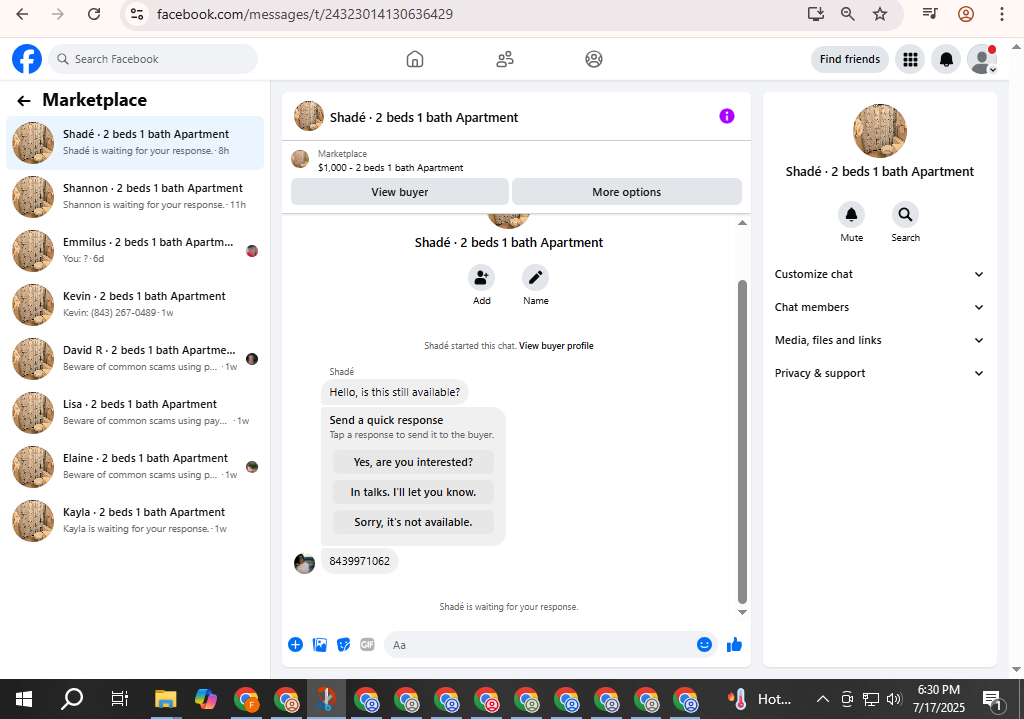The height and width of the screenshot is (719, 1024).
Task: Click Shadé profile picture in right panel
Action: click(880, 131)
